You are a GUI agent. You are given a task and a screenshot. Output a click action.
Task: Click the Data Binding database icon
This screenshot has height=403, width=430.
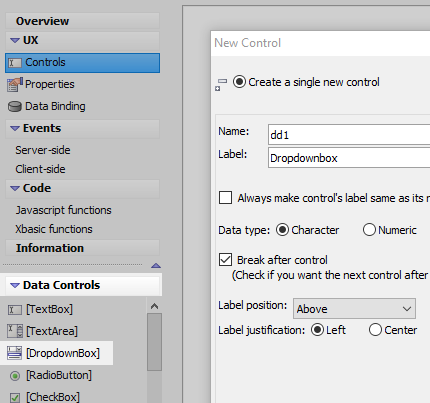coord(15,107)
